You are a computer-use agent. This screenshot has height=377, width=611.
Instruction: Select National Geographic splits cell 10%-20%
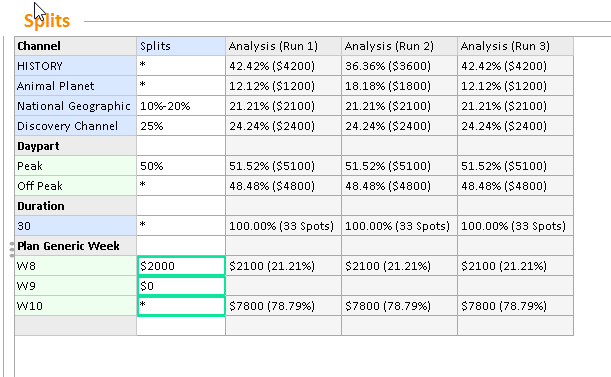tap(181, 106)
